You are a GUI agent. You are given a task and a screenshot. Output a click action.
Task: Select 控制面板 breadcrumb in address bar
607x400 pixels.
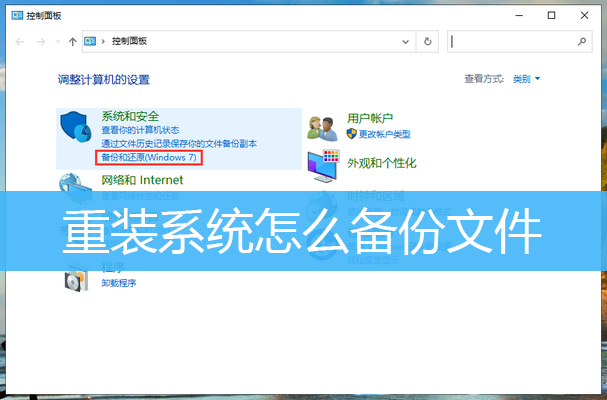coord(129,41)
